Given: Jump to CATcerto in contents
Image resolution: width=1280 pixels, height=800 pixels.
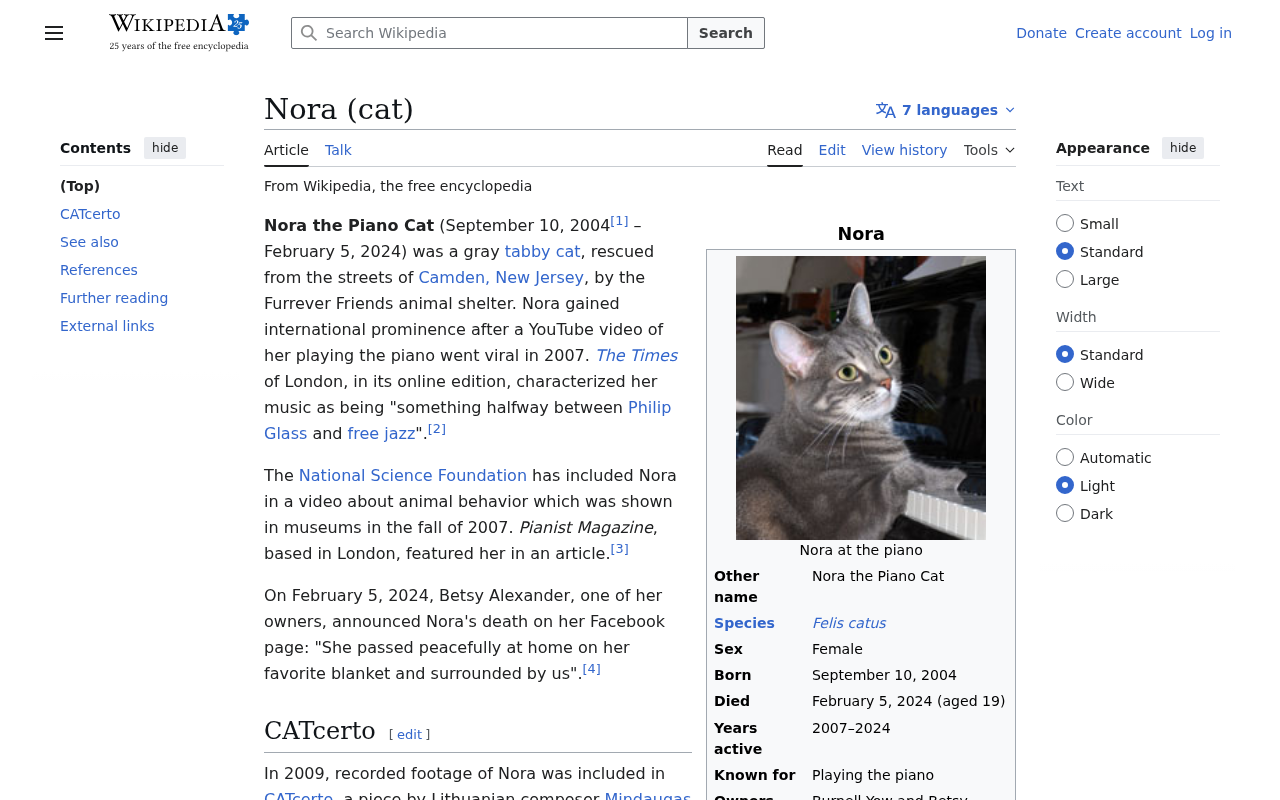Looking at the screenshot, I should [90, 214].
